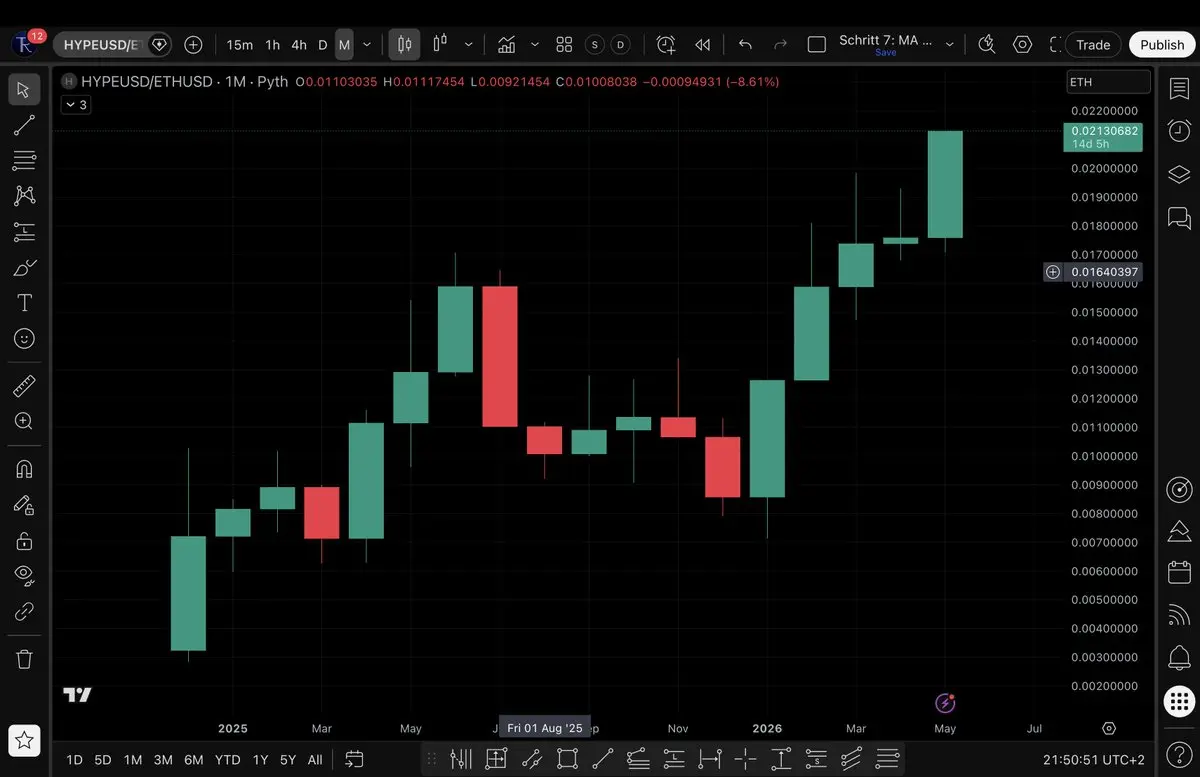Switch to the D daily timeframe
1200x777 pixels.
click(322, 44)
